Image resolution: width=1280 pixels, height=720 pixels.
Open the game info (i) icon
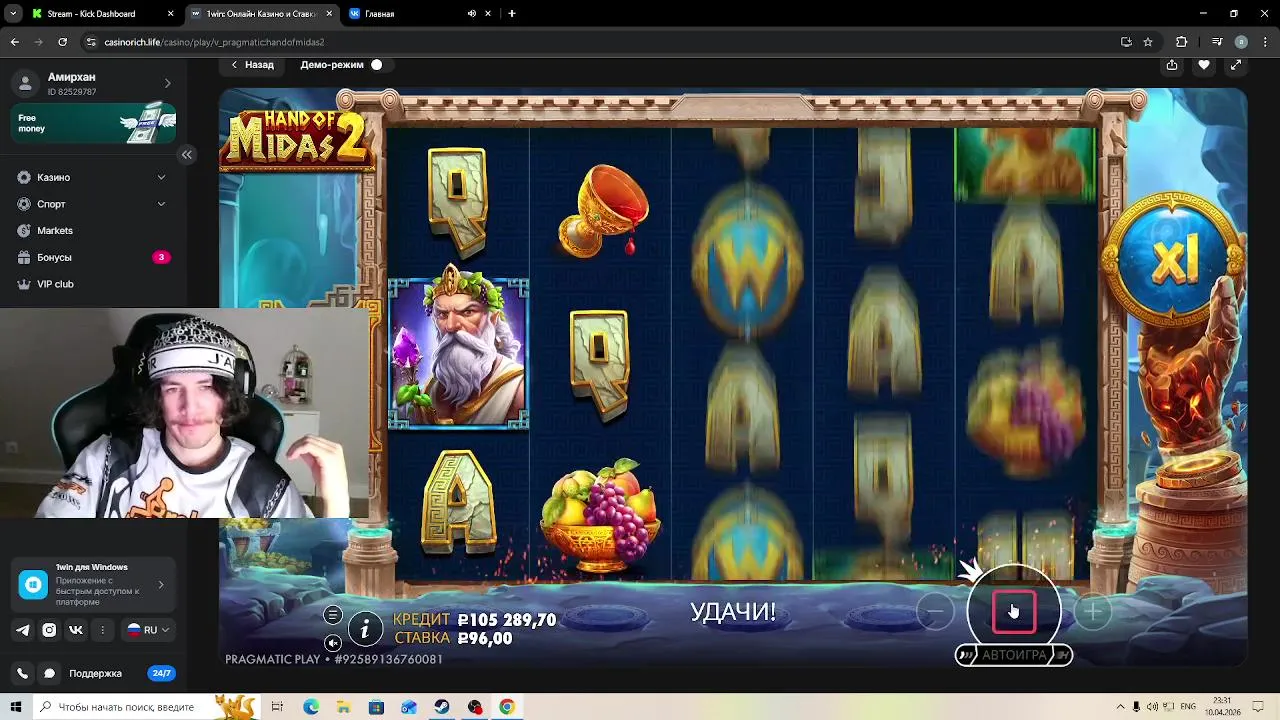[365, 629]
